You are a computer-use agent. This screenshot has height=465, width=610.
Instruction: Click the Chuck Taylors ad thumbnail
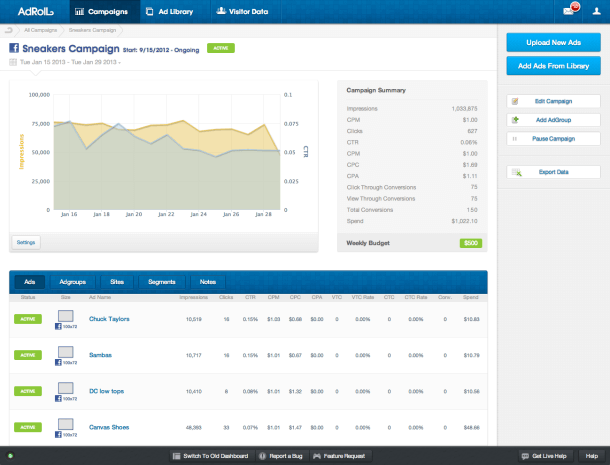click(66, 316)
